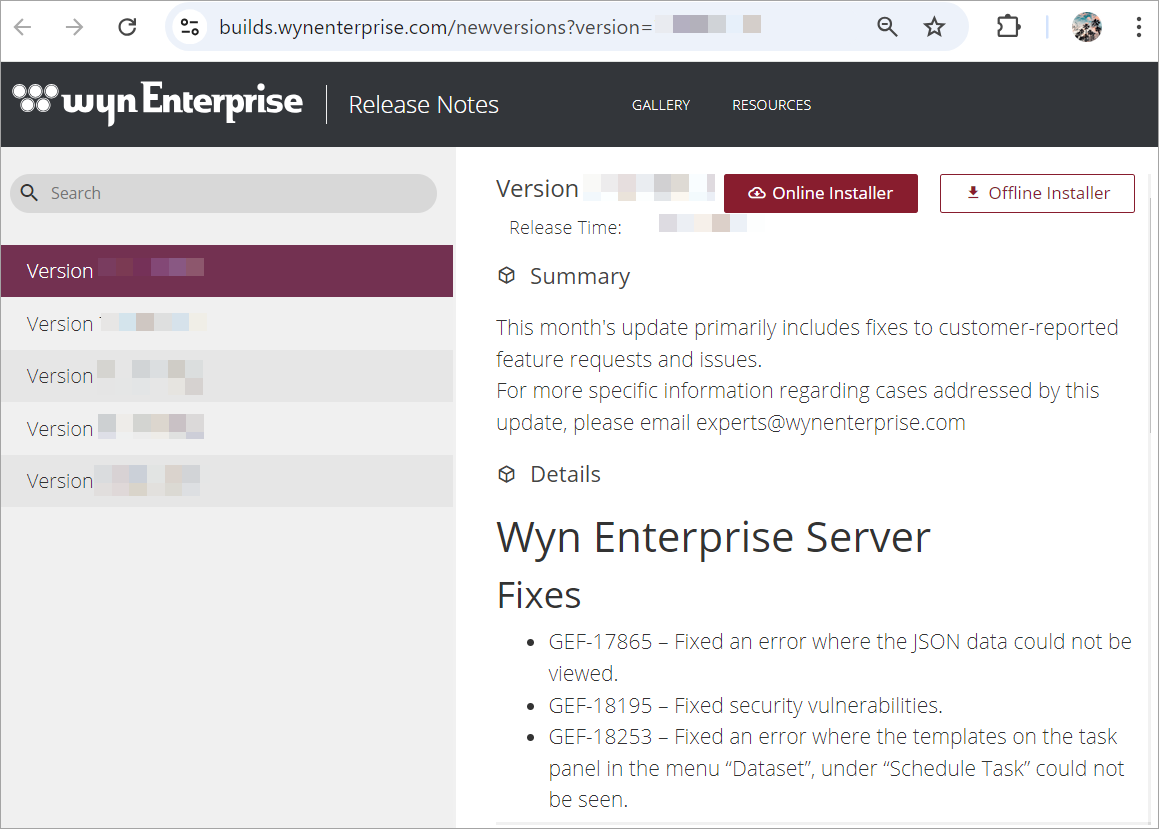Viewport: 1159px width, 829px height.
Task: Open the RESOURCES menu item
Action: point(771,104)
